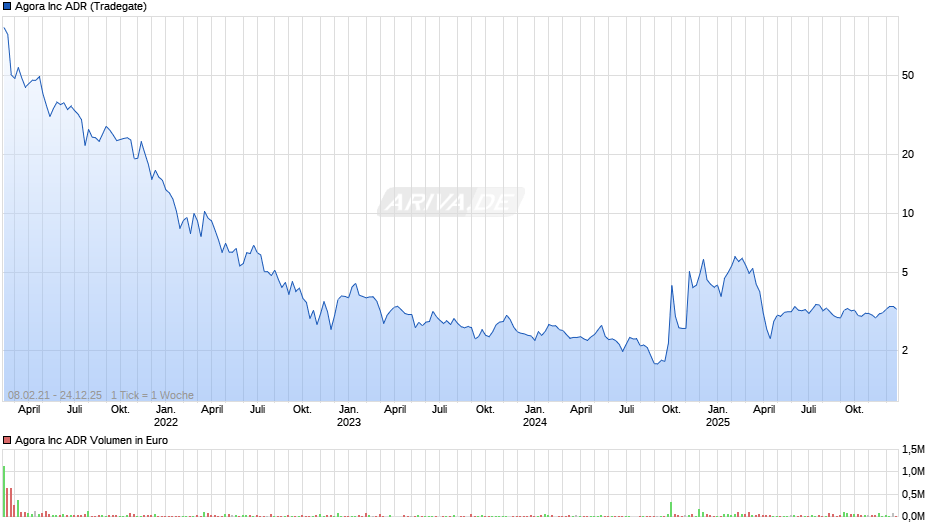Click the volume axis label 0,0M

(913, 516)
